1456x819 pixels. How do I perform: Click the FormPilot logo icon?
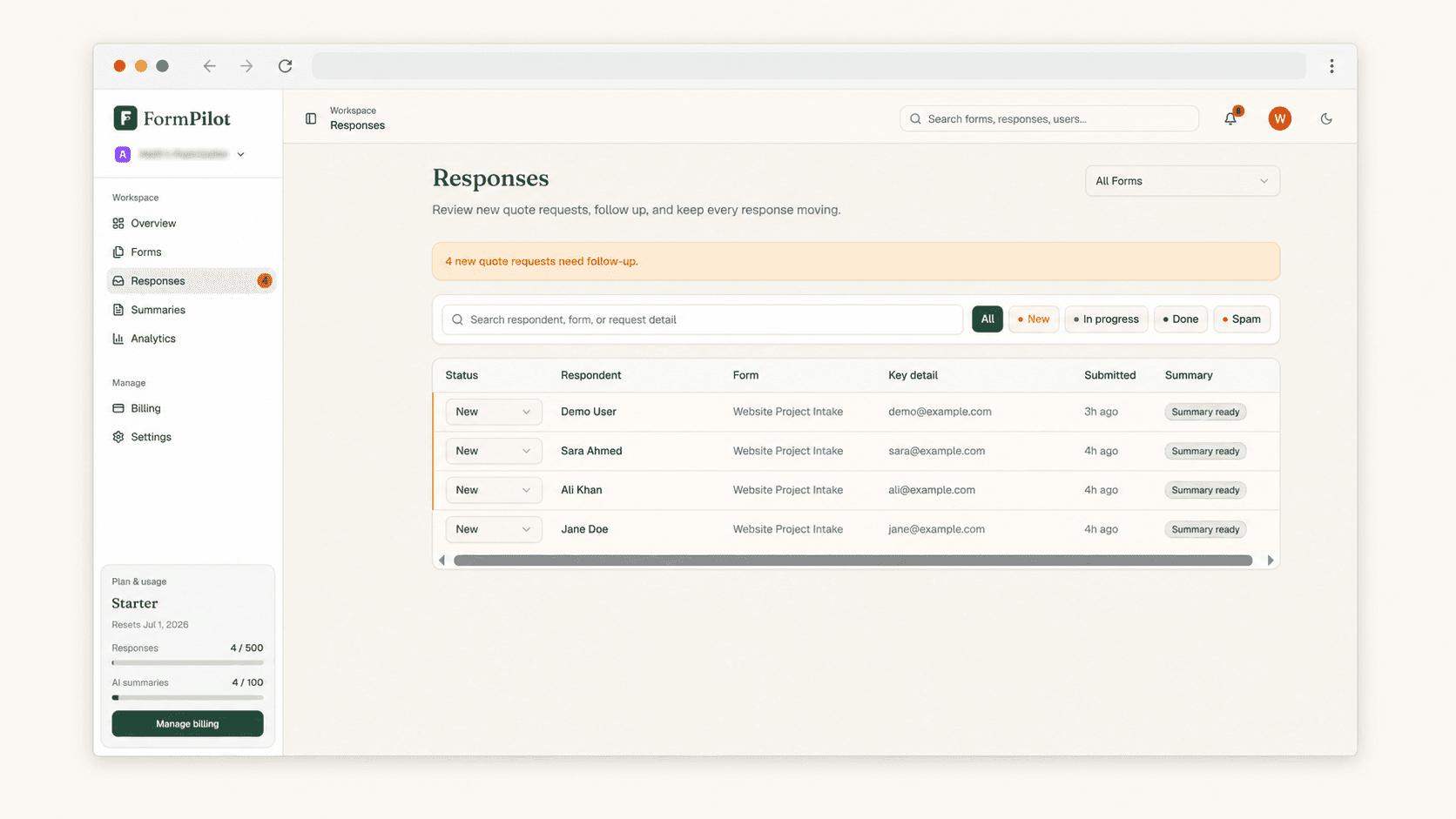125,117
